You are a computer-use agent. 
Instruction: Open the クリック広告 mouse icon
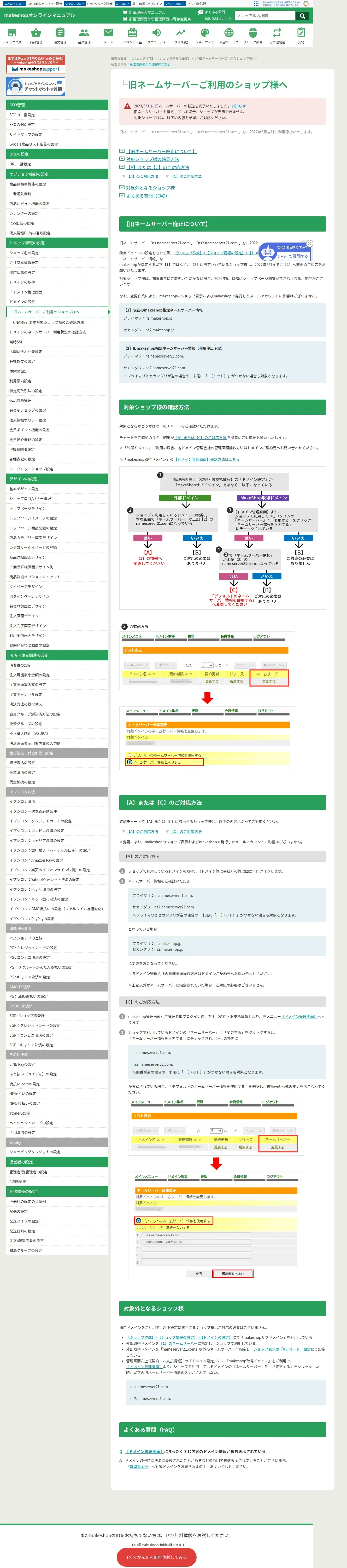pos(253,36)
